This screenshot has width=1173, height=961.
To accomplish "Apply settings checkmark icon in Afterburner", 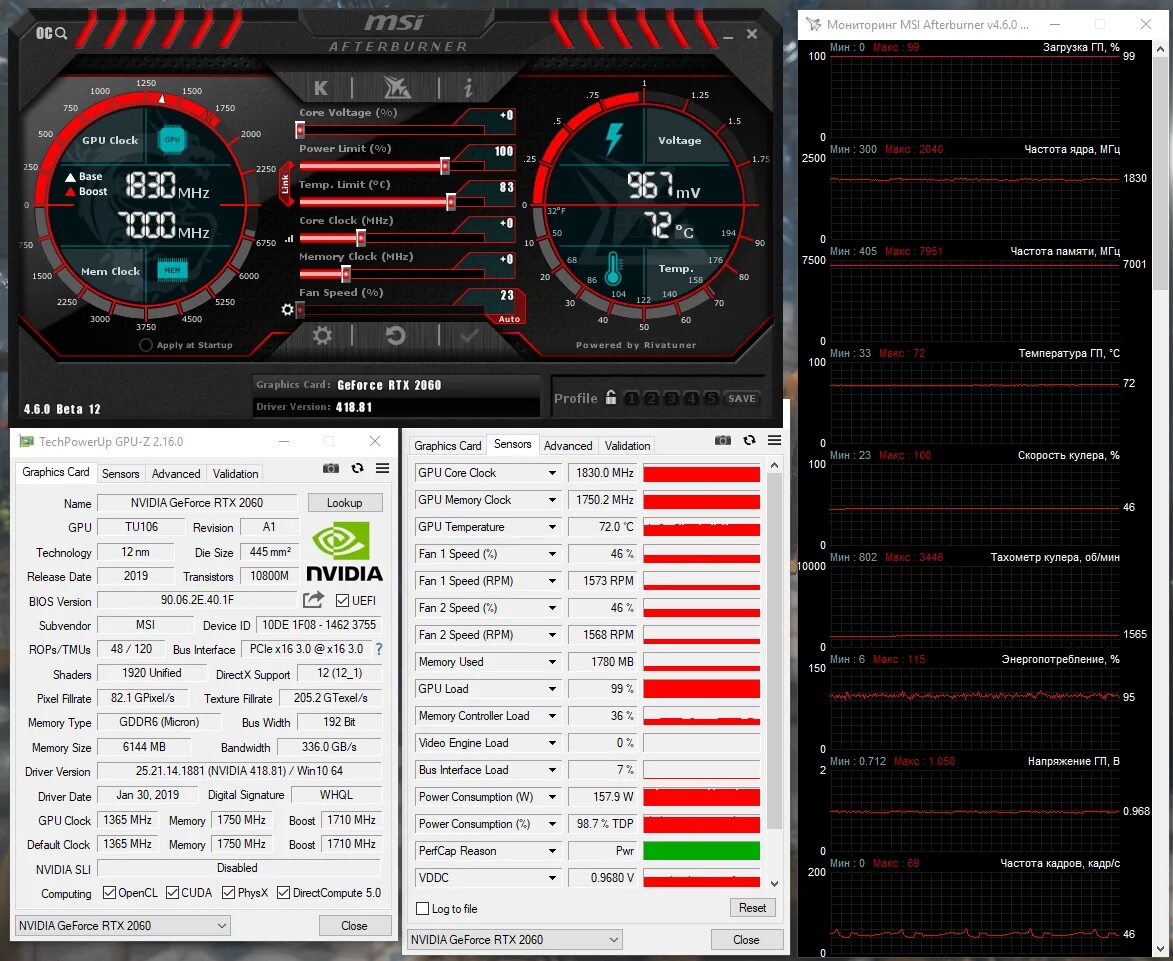I will (469, 335).
